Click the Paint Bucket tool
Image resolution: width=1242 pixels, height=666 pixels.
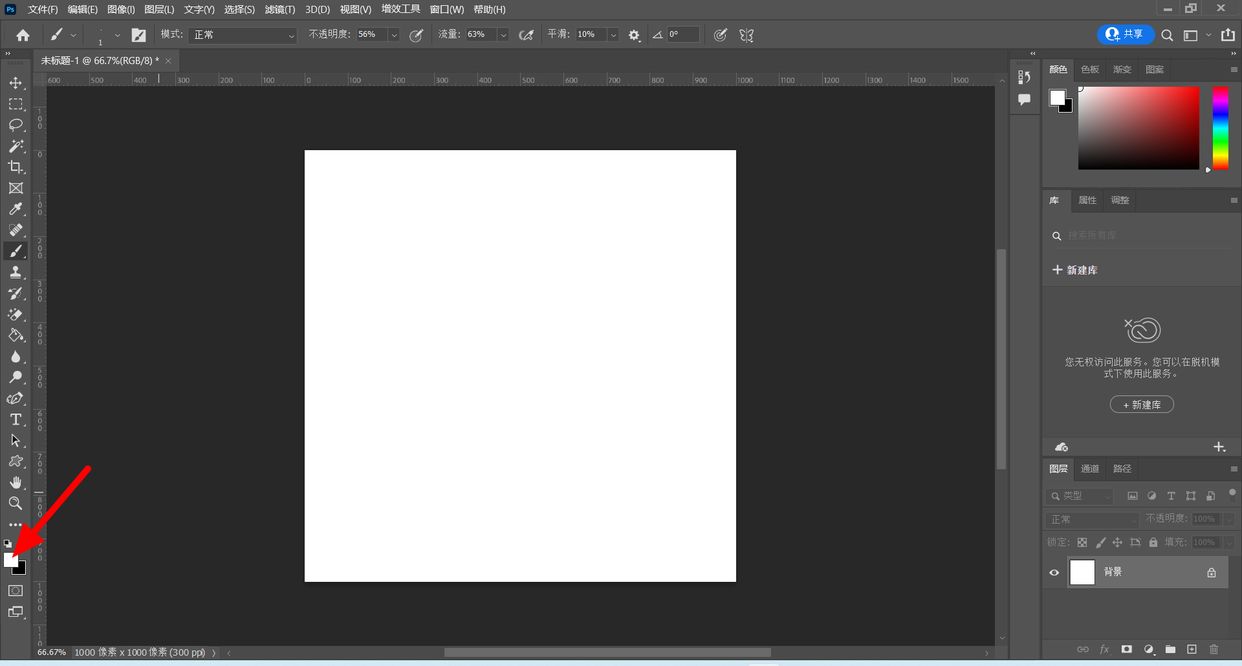coord(15,335)
